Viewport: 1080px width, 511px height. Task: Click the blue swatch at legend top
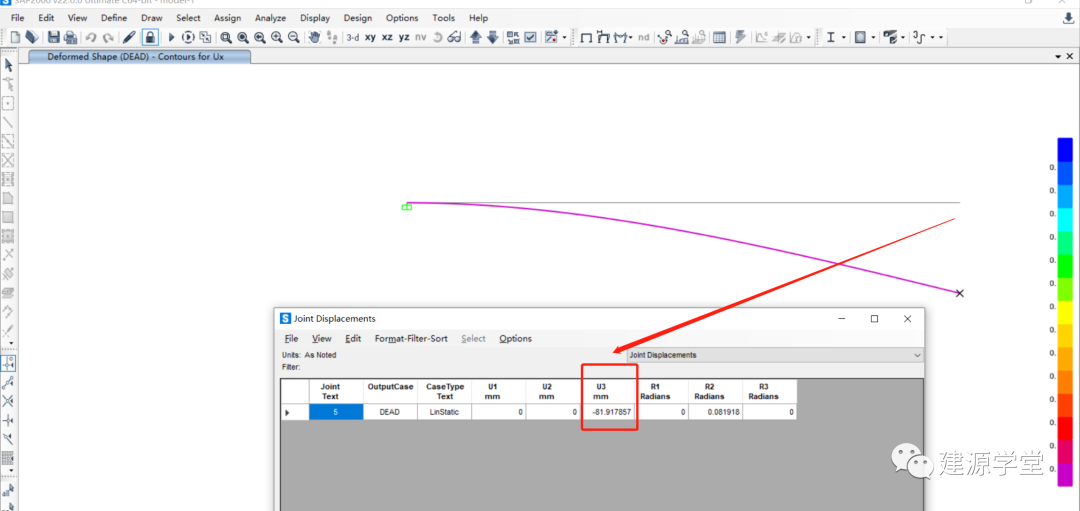click(x=1064, y=149)
